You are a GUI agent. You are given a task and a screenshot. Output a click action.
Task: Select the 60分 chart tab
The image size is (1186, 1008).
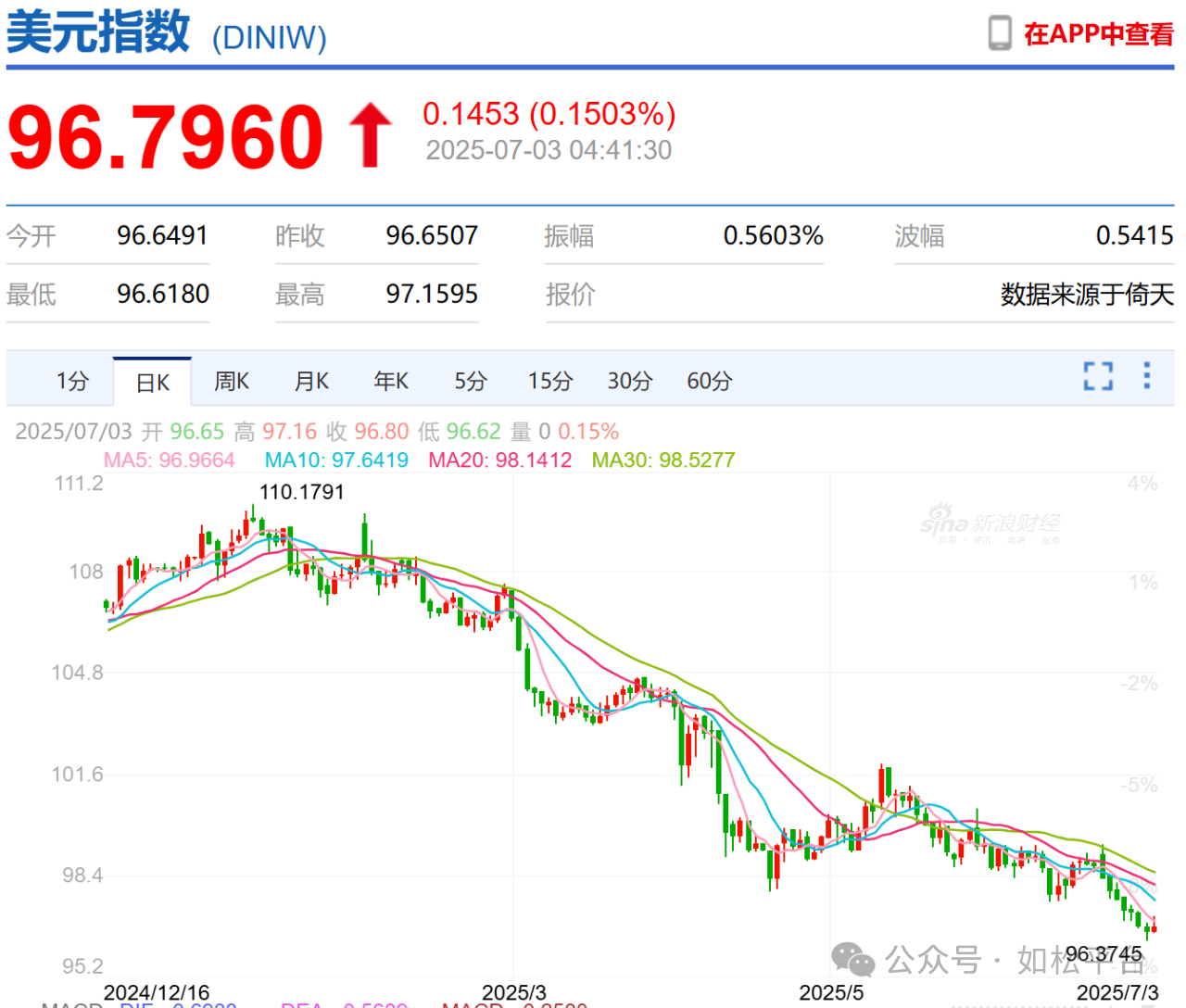click(x=710, y=381)
